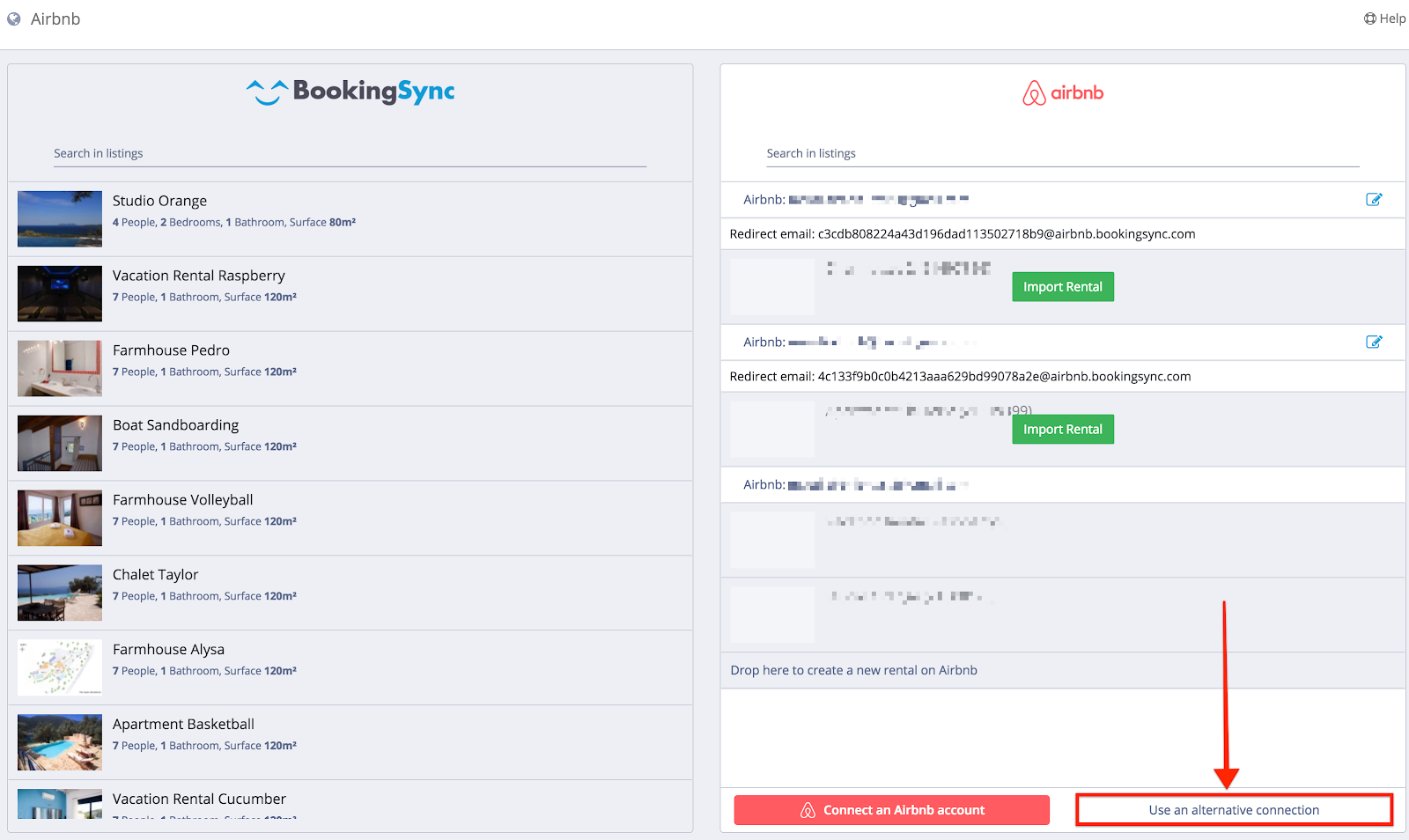Edit the second Airbnb account via pencil icon

(x=1374, y=343)
